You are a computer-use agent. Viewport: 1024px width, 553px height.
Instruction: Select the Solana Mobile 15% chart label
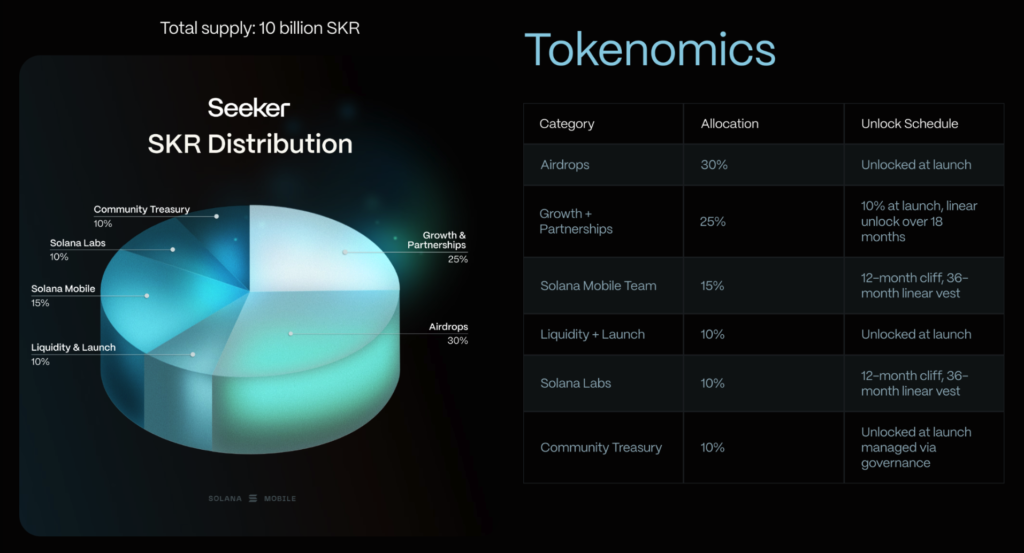pyautogui.click(x=63, y=296)
